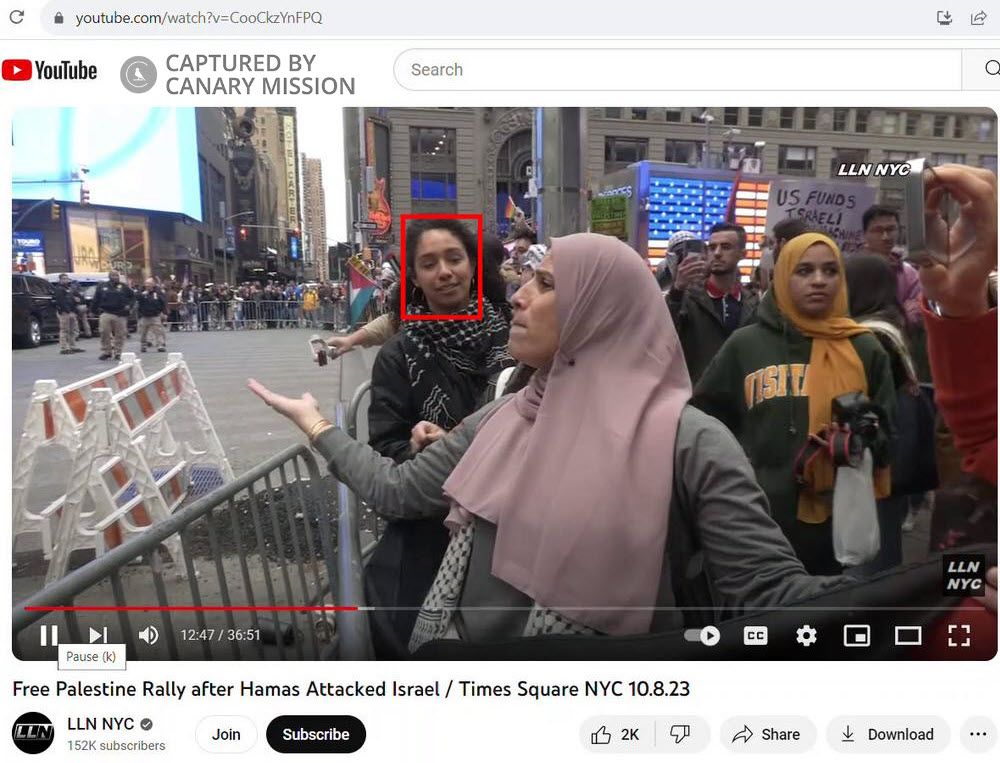Image resolution: width=1000 pixels, height=763 pixels.
Task: Subscribe to the LLN NYC channel
Action: coord(316,734)
